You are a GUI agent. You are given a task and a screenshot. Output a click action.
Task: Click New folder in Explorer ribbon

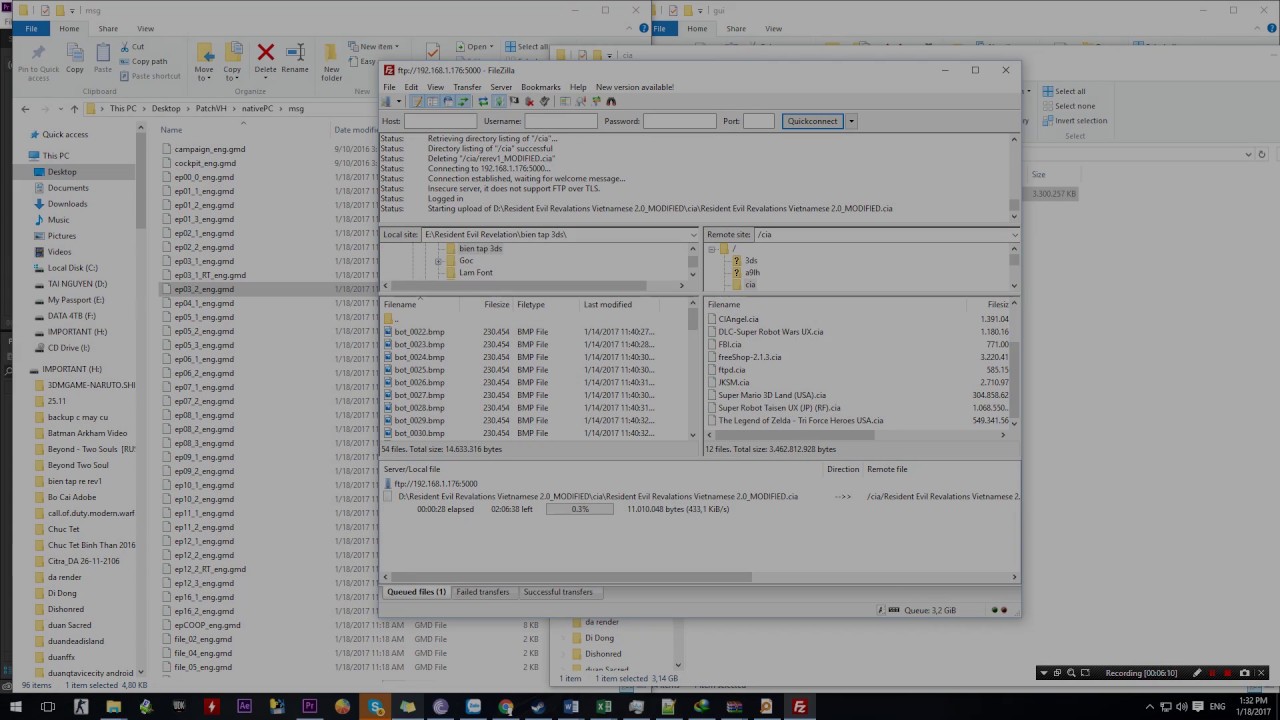(x=332, y=60)
